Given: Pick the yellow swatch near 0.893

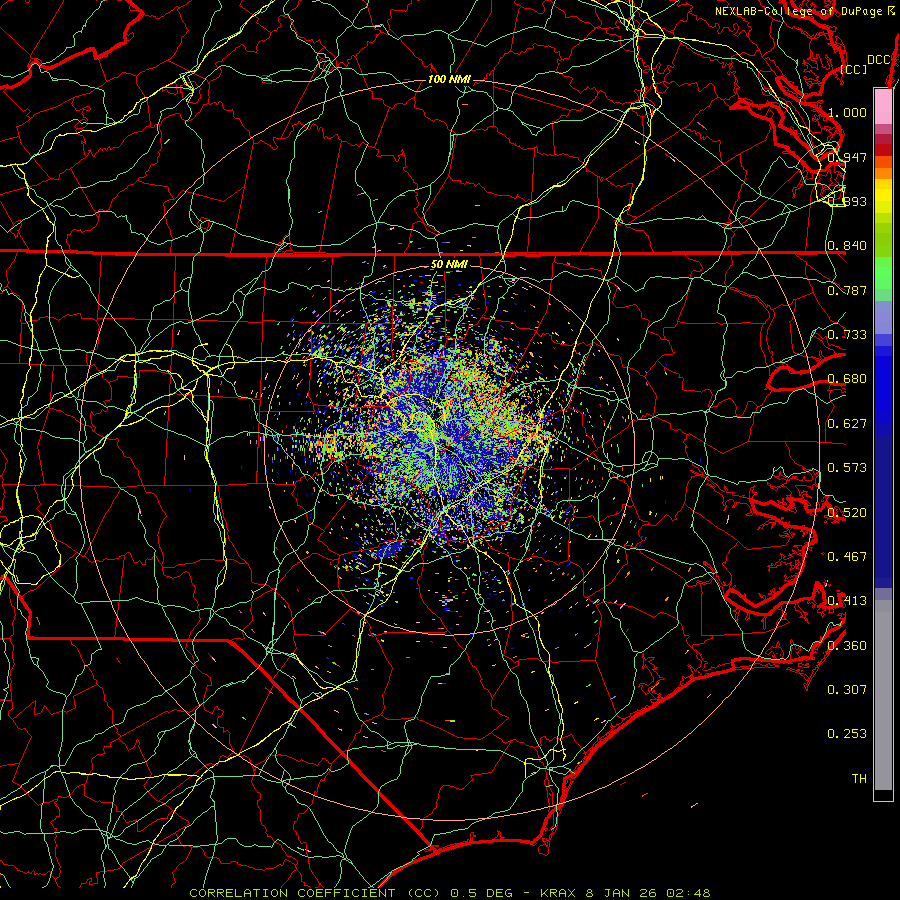Looking at the screenshot, I should pos(883,197).
